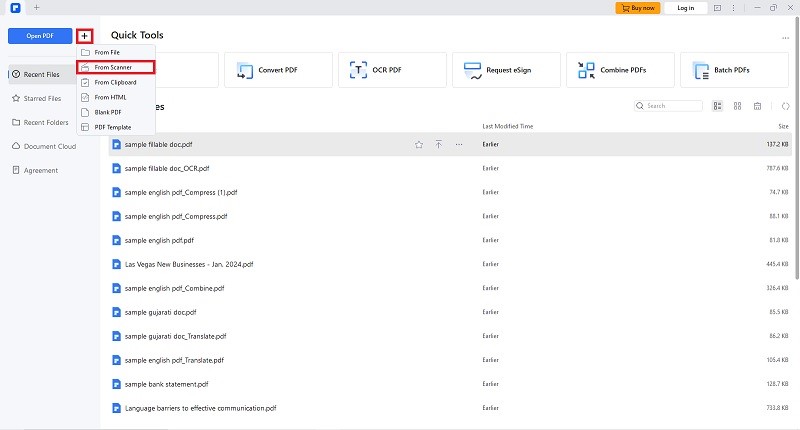The width and height of the screenshot is (800, 430).
Task: Open the PDFelement home logo icon
Action: 15,8
